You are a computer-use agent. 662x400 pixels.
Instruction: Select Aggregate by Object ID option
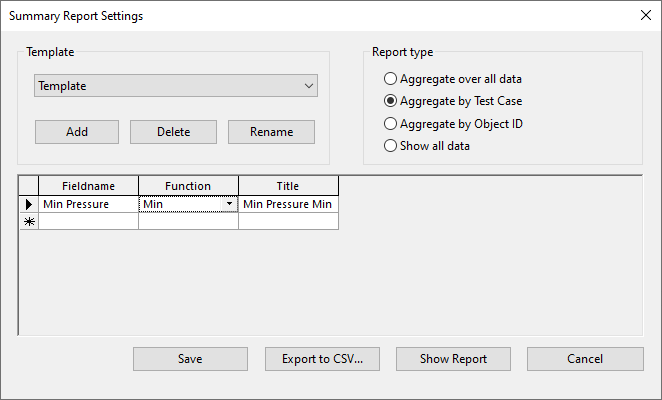pos(390,124)
